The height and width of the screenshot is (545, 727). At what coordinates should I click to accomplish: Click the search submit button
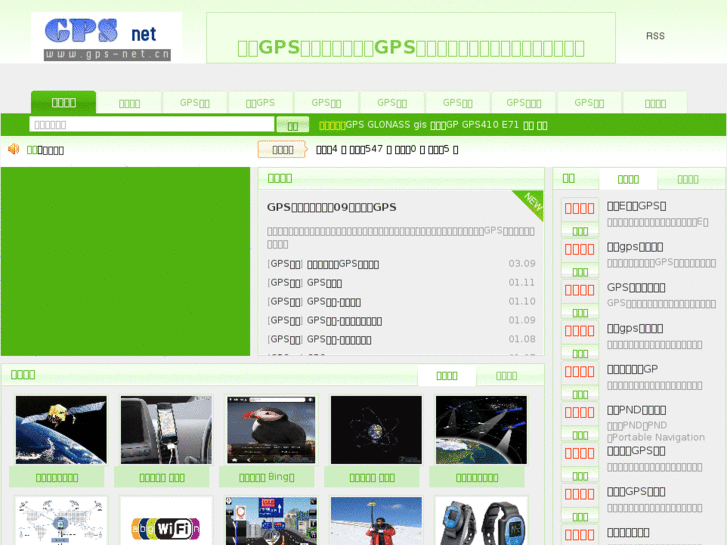(293, 125)
